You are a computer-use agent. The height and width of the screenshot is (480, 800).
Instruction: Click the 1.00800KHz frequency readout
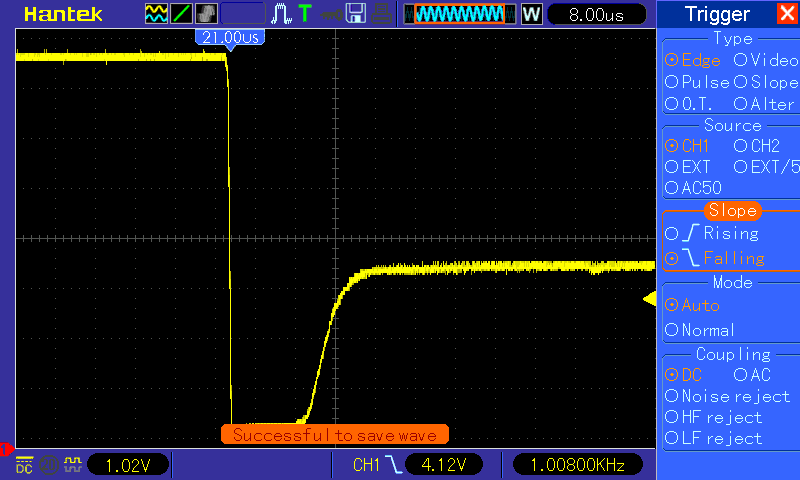click(x=578, y=465)
